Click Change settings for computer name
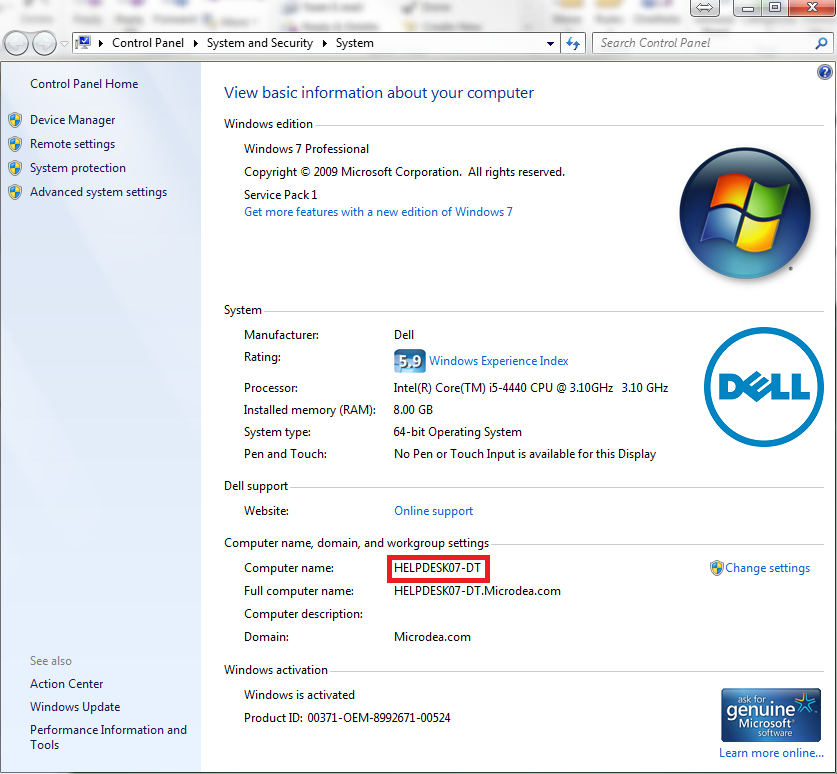Image resolution: width=837 pixels, height=774 pixels. click(767, 568)
